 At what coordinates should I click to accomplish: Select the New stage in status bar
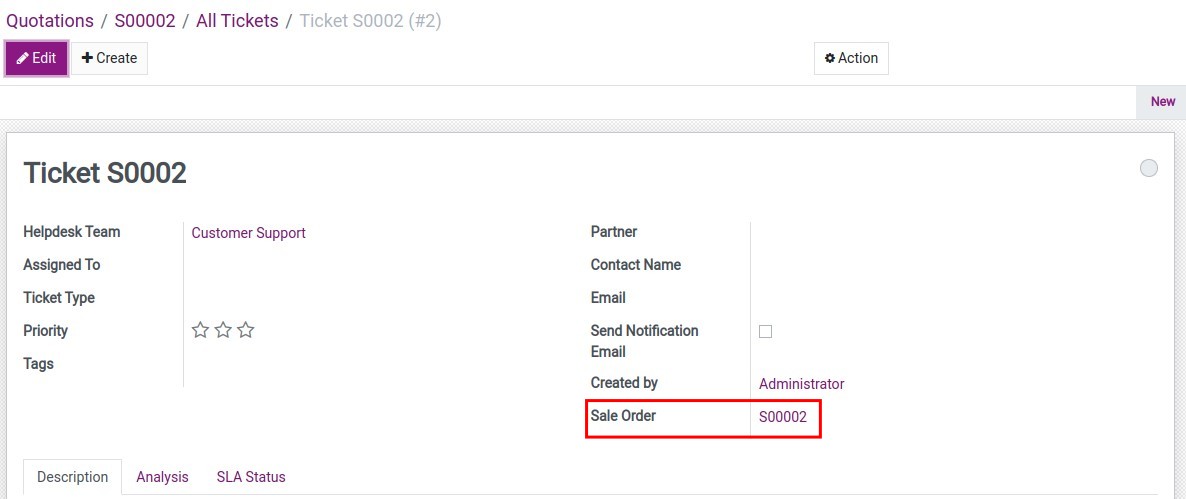1162,101
